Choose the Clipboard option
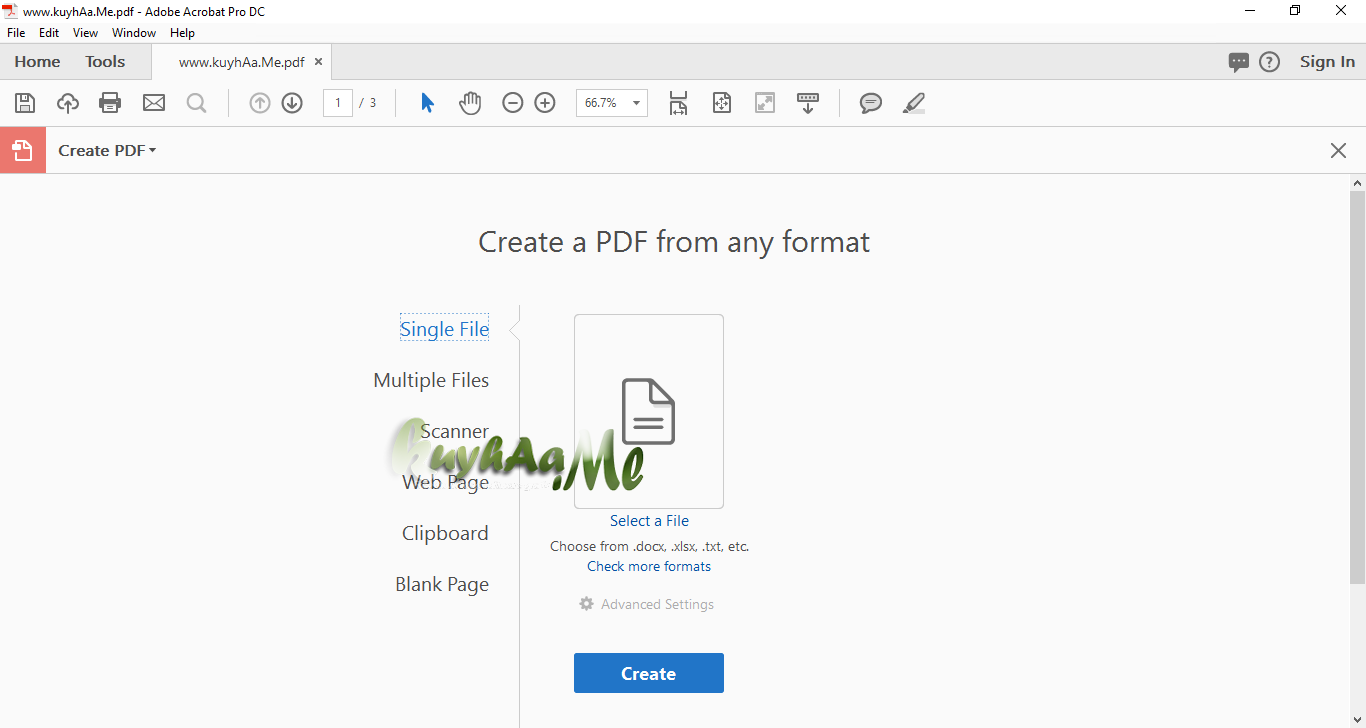1366x728 pixels. tap(445, 533)
